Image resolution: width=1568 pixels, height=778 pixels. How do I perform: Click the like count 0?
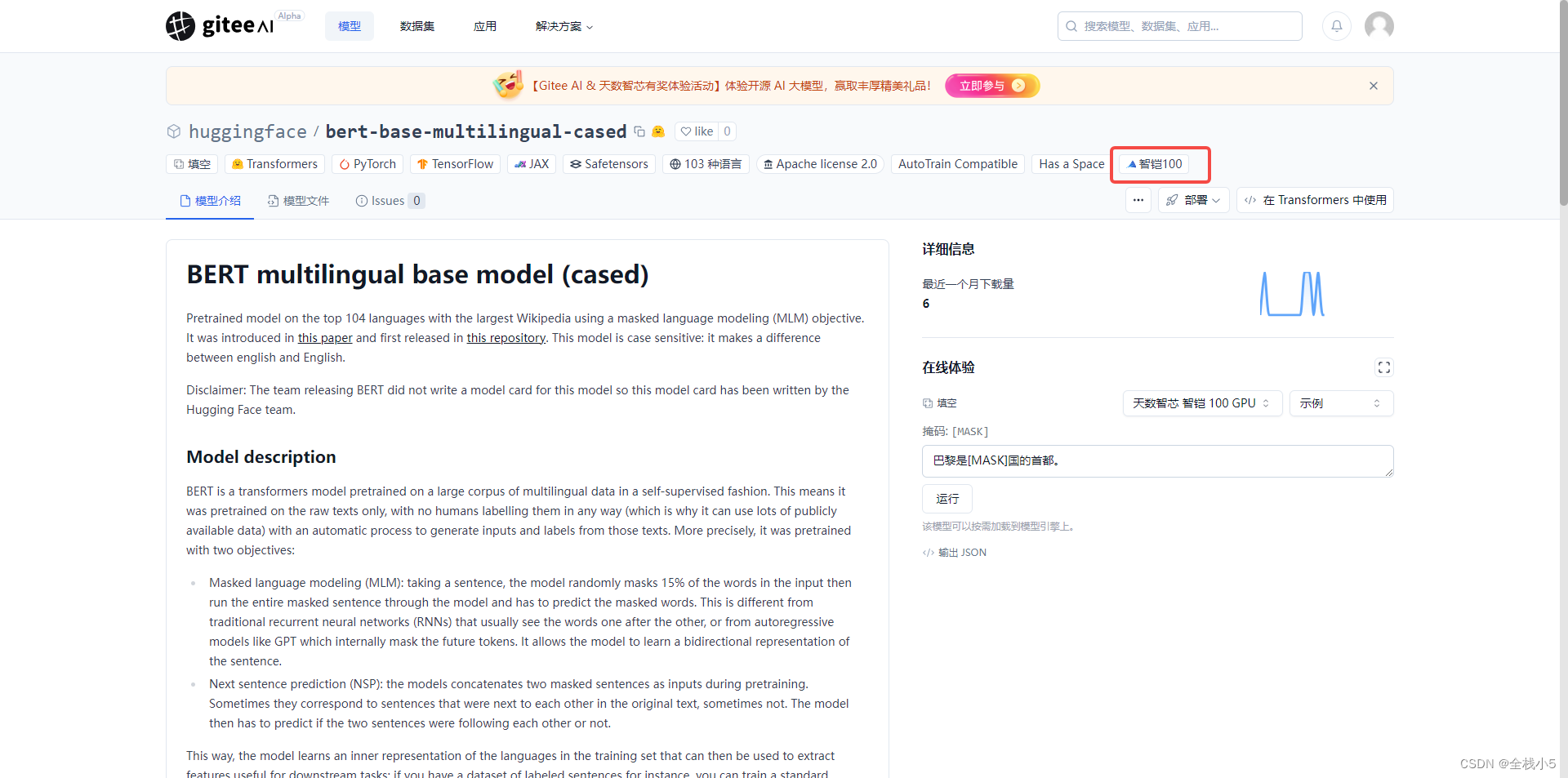pyautogui.click(x=728, y=131)
